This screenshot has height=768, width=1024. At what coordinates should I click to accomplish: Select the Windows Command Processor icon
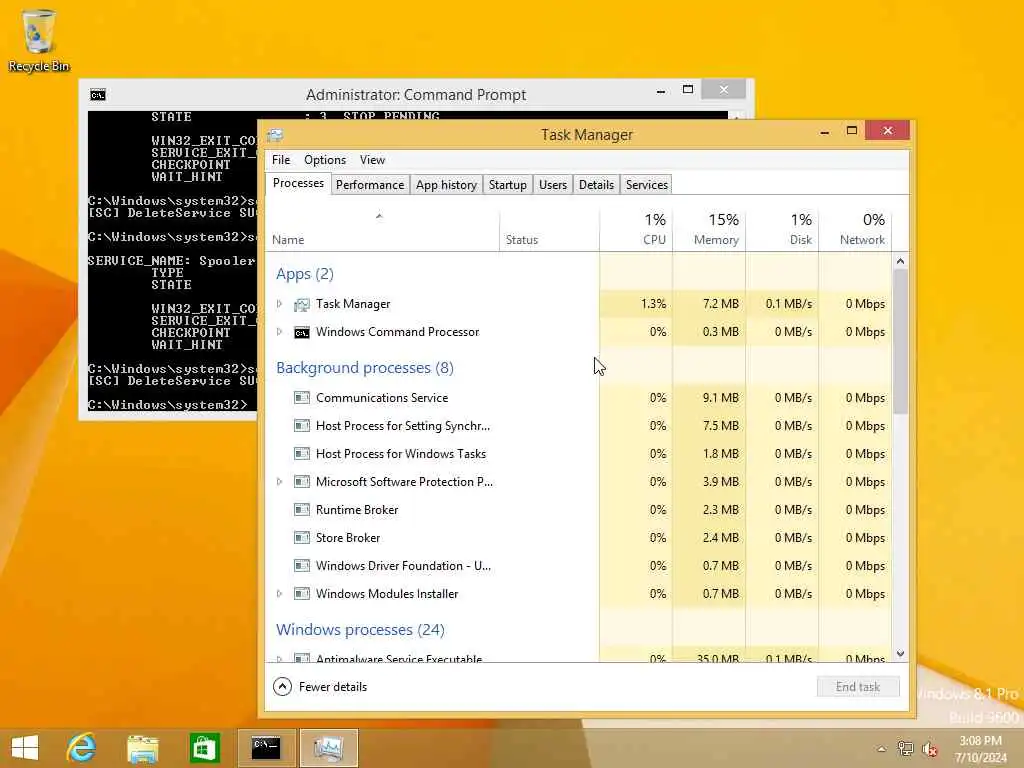coord(302,332)
